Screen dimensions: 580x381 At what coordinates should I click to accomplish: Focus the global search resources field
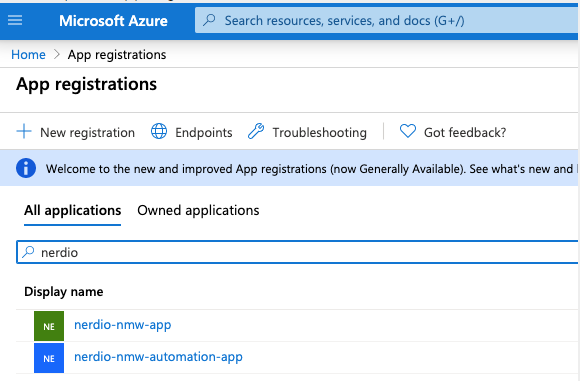[387, 20]
